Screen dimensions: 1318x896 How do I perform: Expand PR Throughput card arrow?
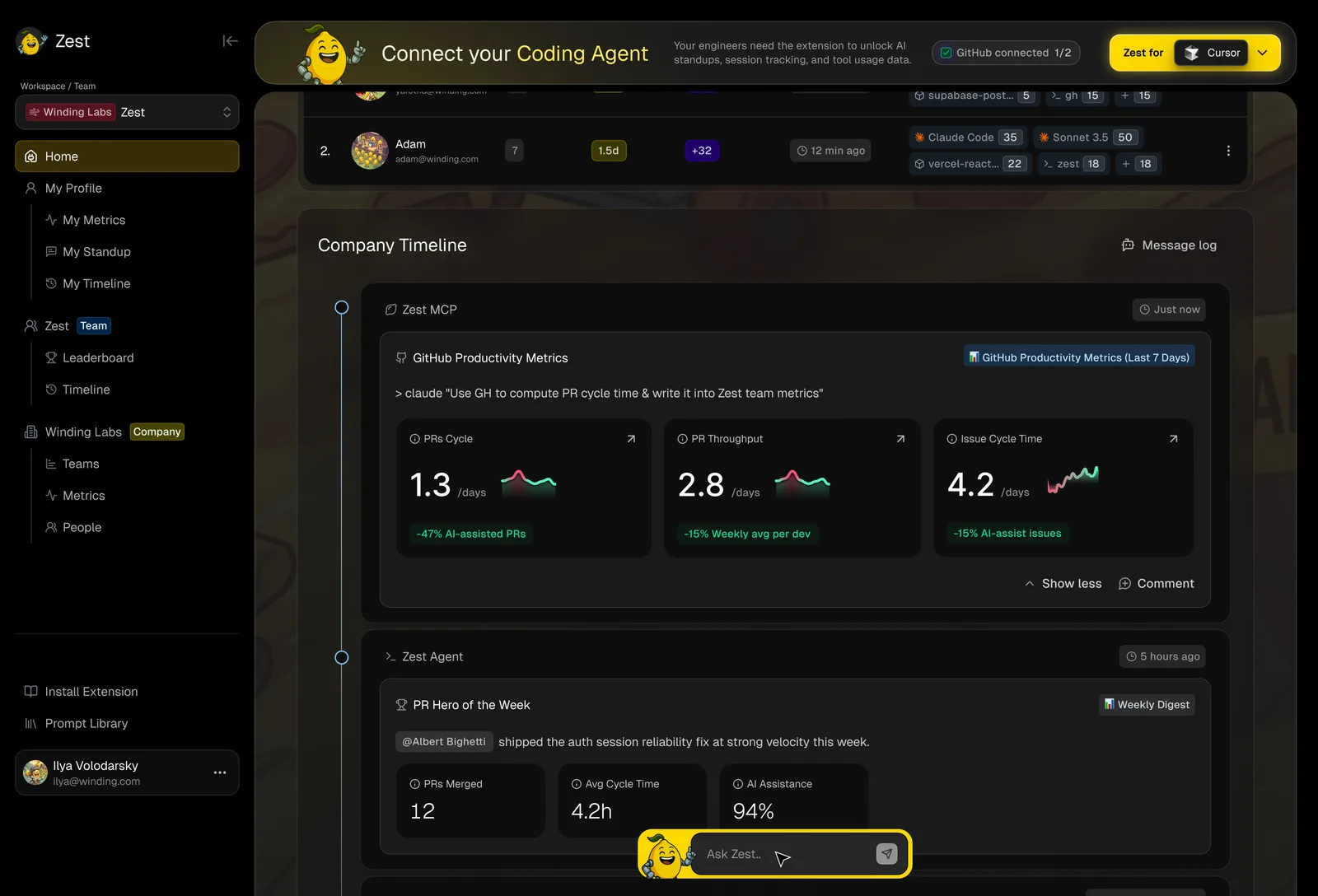click(900, 439)
